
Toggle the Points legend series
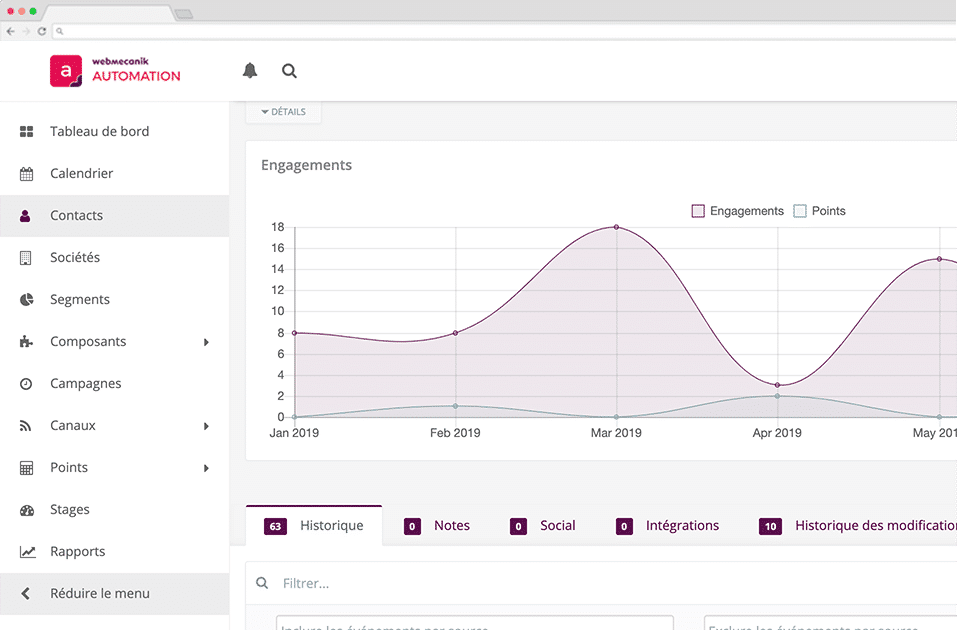819,211
